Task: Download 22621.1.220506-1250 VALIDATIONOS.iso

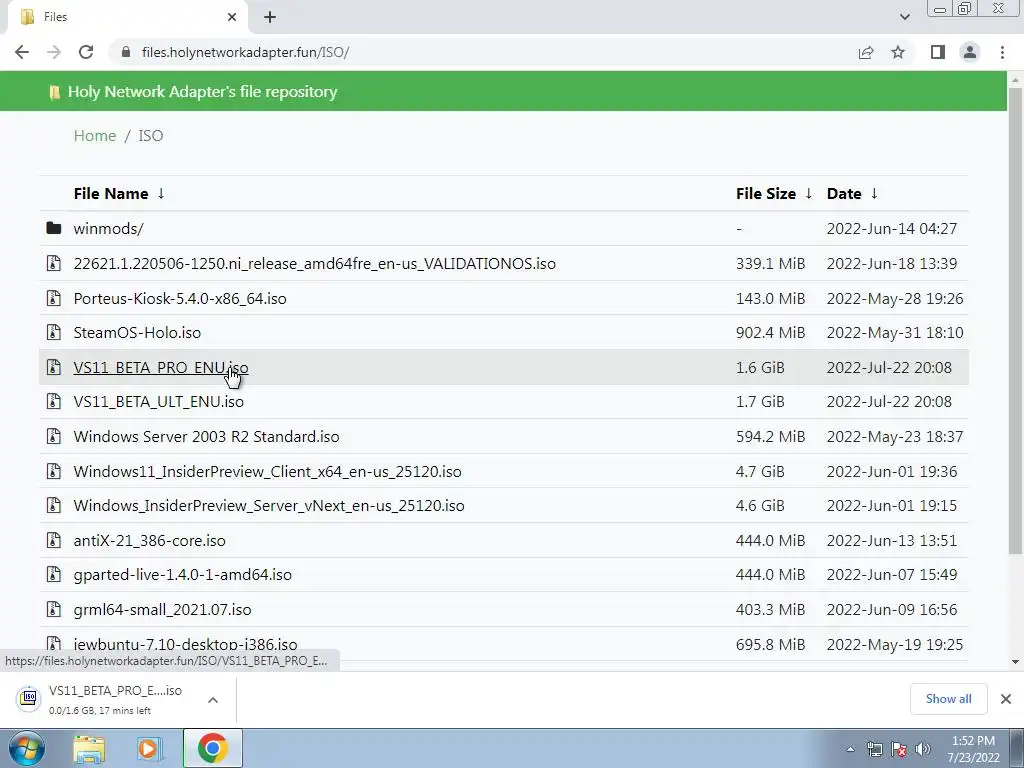Action: (314, 263)
